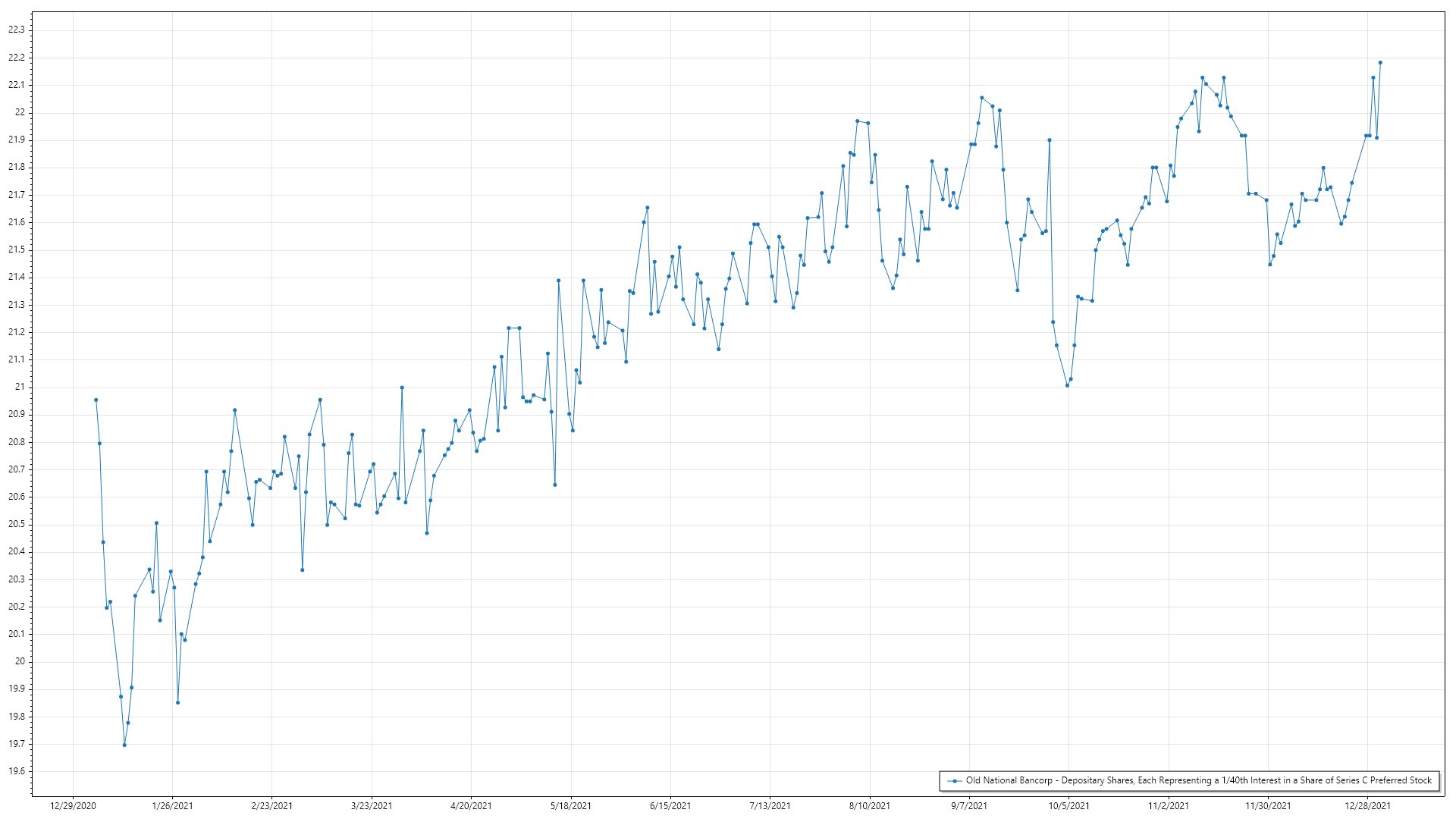The image size is (1456, 819).
Task: Click the 20.5 y-axis value label
Action: coord(16,524)
